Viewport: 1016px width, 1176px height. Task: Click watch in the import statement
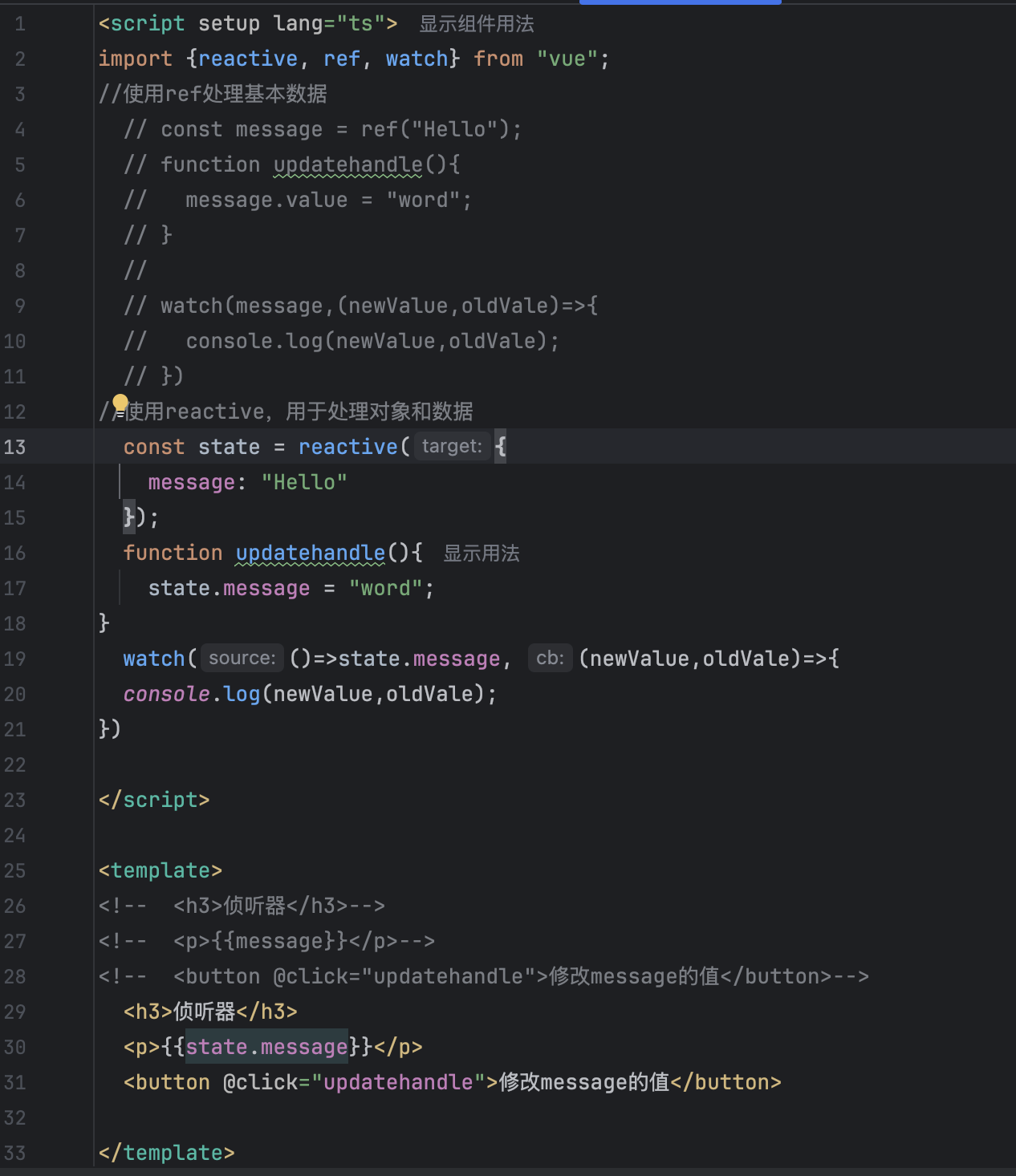[417, 59]
